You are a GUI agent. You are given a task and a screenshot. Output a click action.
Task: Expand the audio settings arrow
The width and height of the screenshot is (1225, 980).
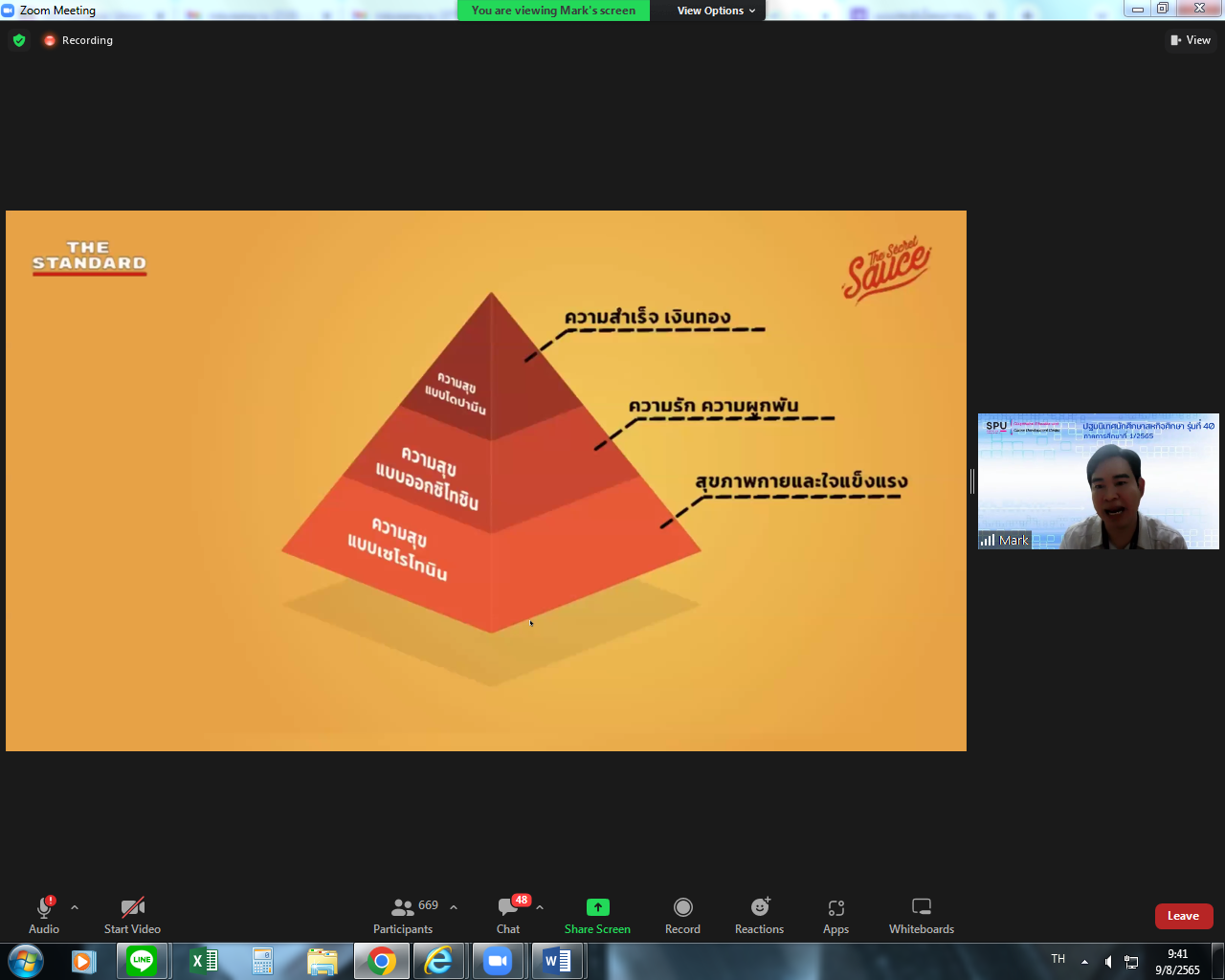[x=75, y=907]
